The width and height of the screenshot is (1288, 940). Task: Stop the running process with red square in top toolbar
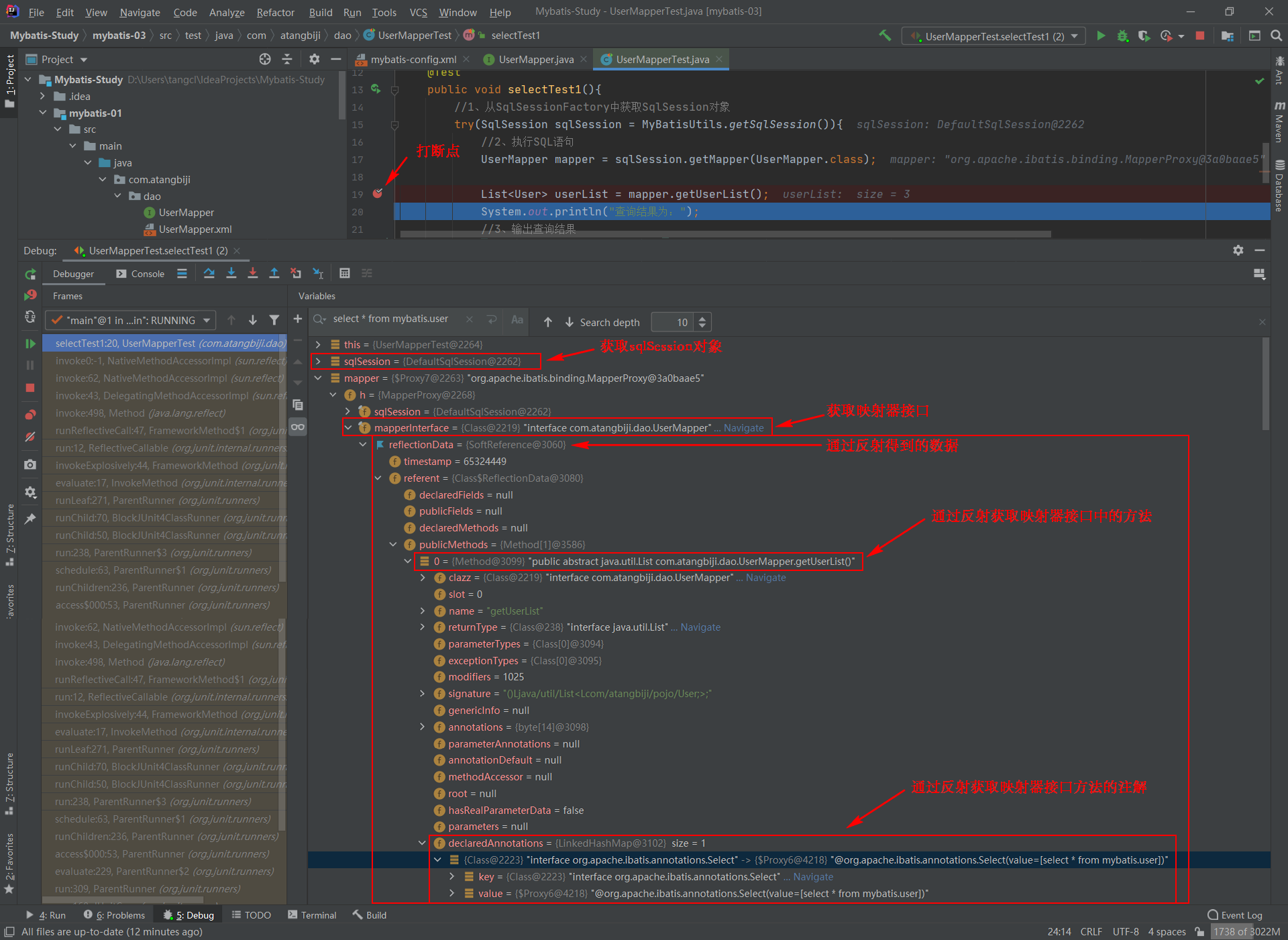[x=1200, y=36]
